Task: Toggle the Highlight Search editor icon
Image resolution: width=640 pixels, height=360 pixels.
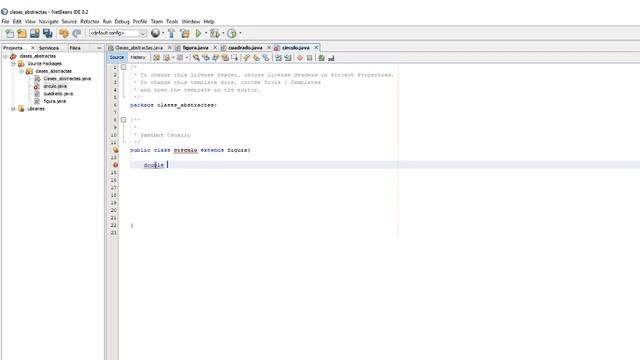Action: pos(225,58)
